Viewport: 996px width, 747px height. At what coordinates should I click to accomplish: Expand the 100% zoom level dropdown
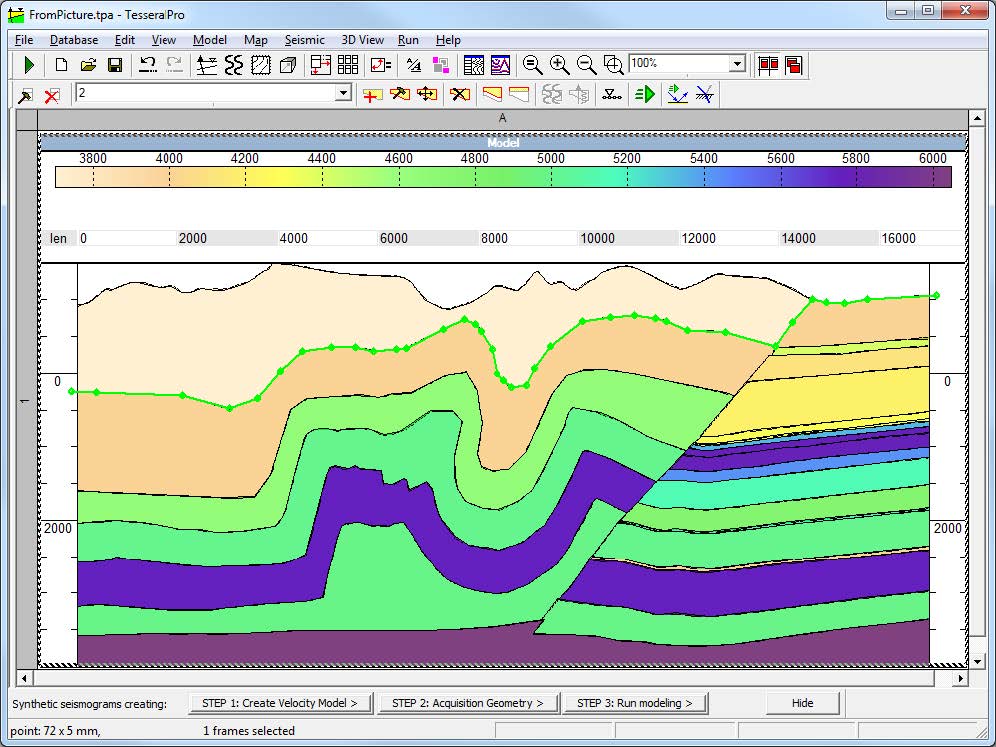[x=737, y=64]
